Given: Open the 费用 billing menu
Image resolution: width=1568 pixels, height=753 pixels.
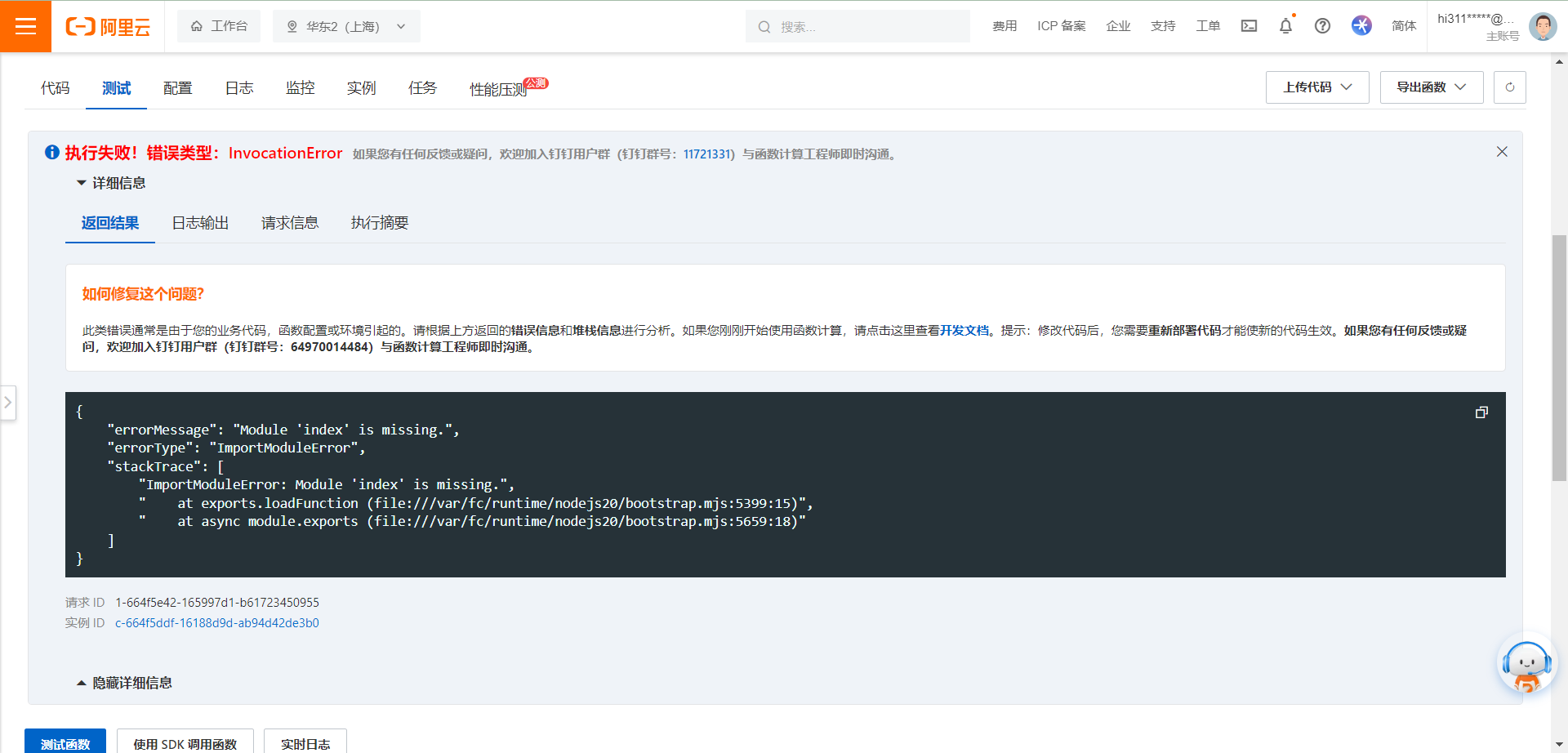Looking at the screenshot, I should (x=1004, y=26).
